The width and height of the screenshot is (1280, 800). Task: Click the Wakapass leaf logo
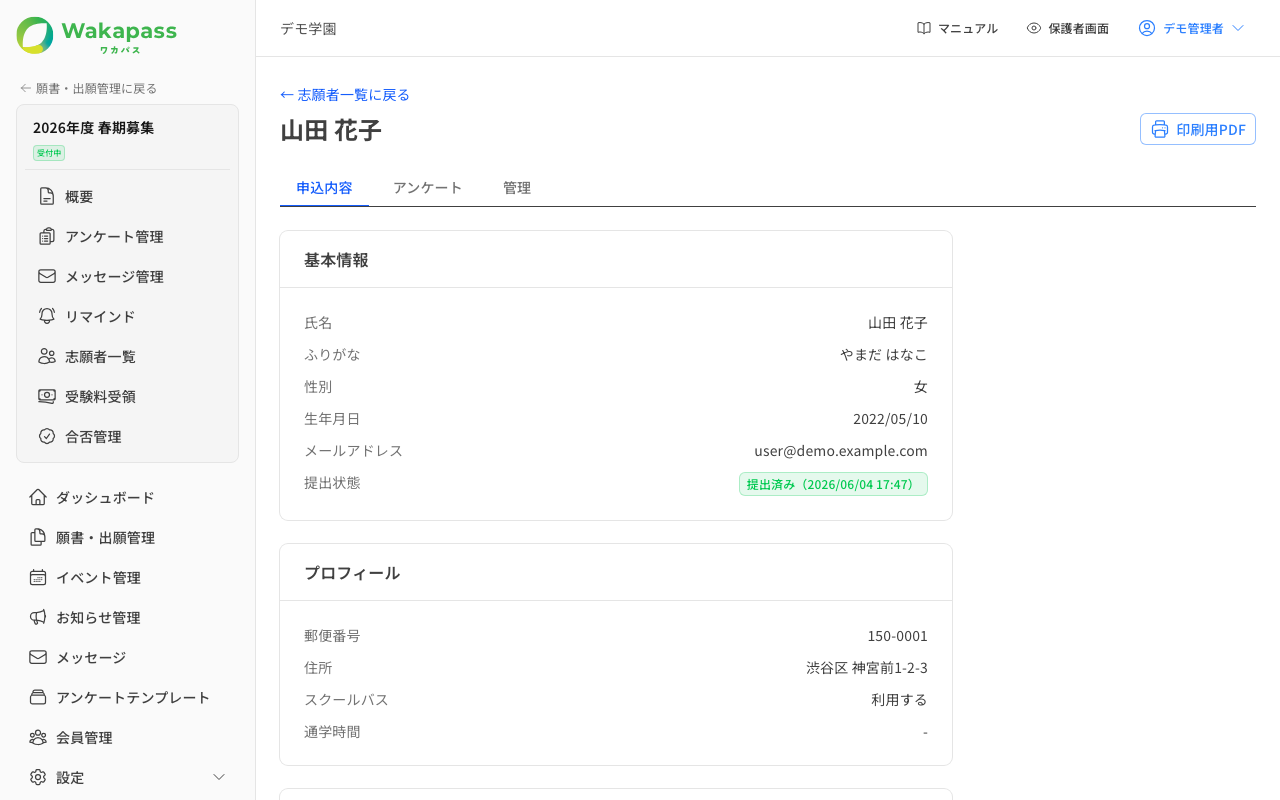tap(35, 35)
